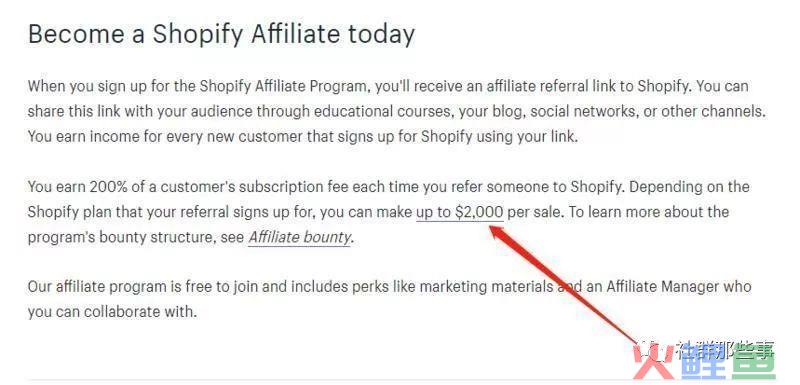Click the underlined up to $2,000 link
800x385 pixels.
click(x=460, y=212)
